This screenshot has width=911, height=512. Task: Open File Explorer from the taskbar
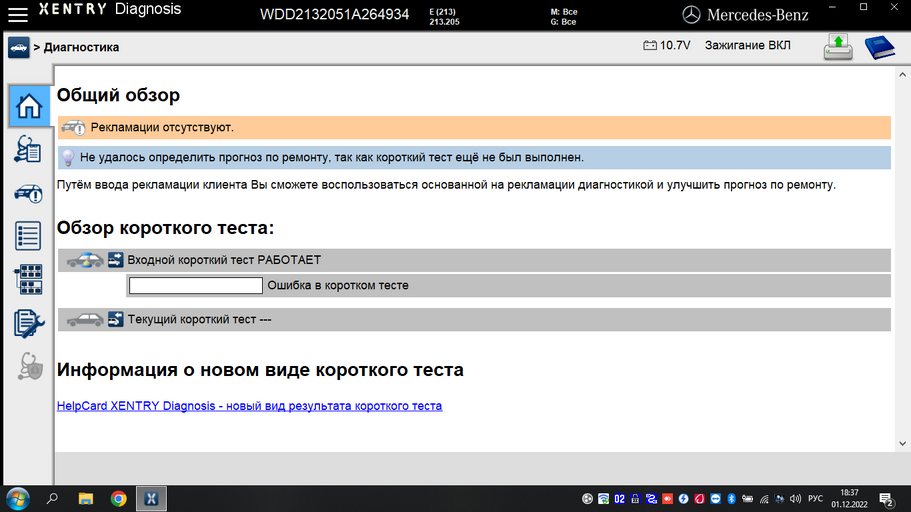point(85,499)
